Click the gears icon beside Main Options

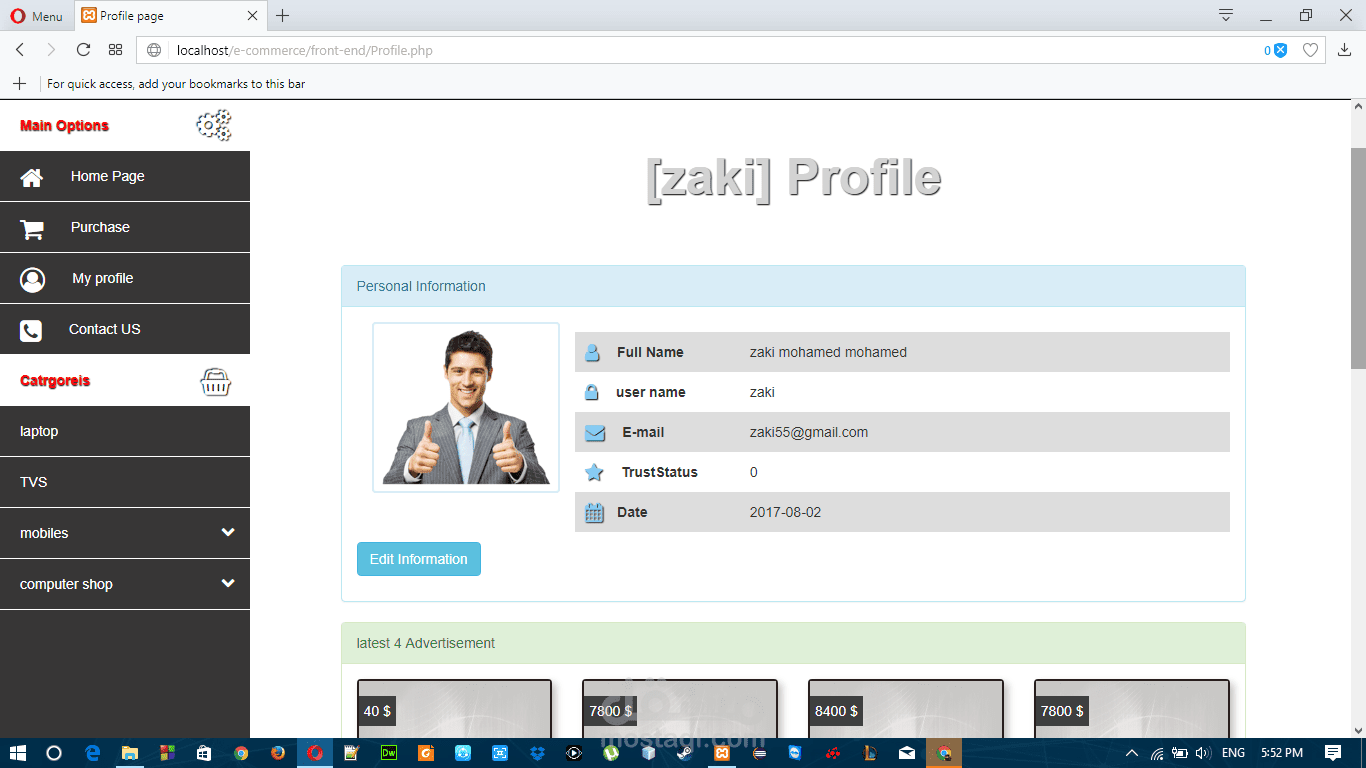[214, 125]
